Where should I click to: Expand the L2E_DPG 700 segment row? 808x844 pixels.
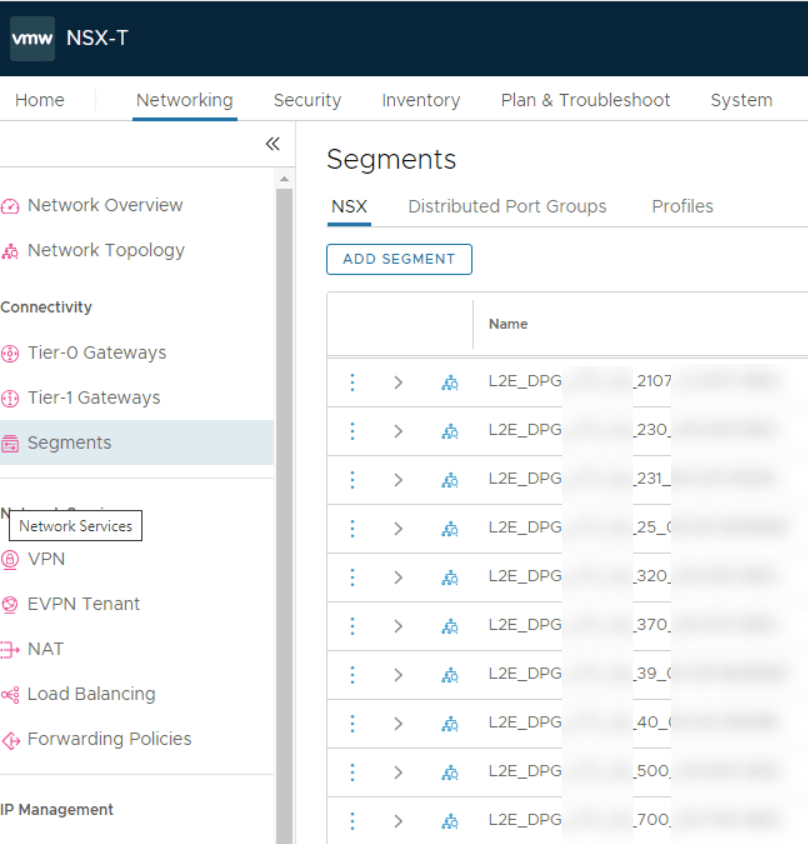398,821
